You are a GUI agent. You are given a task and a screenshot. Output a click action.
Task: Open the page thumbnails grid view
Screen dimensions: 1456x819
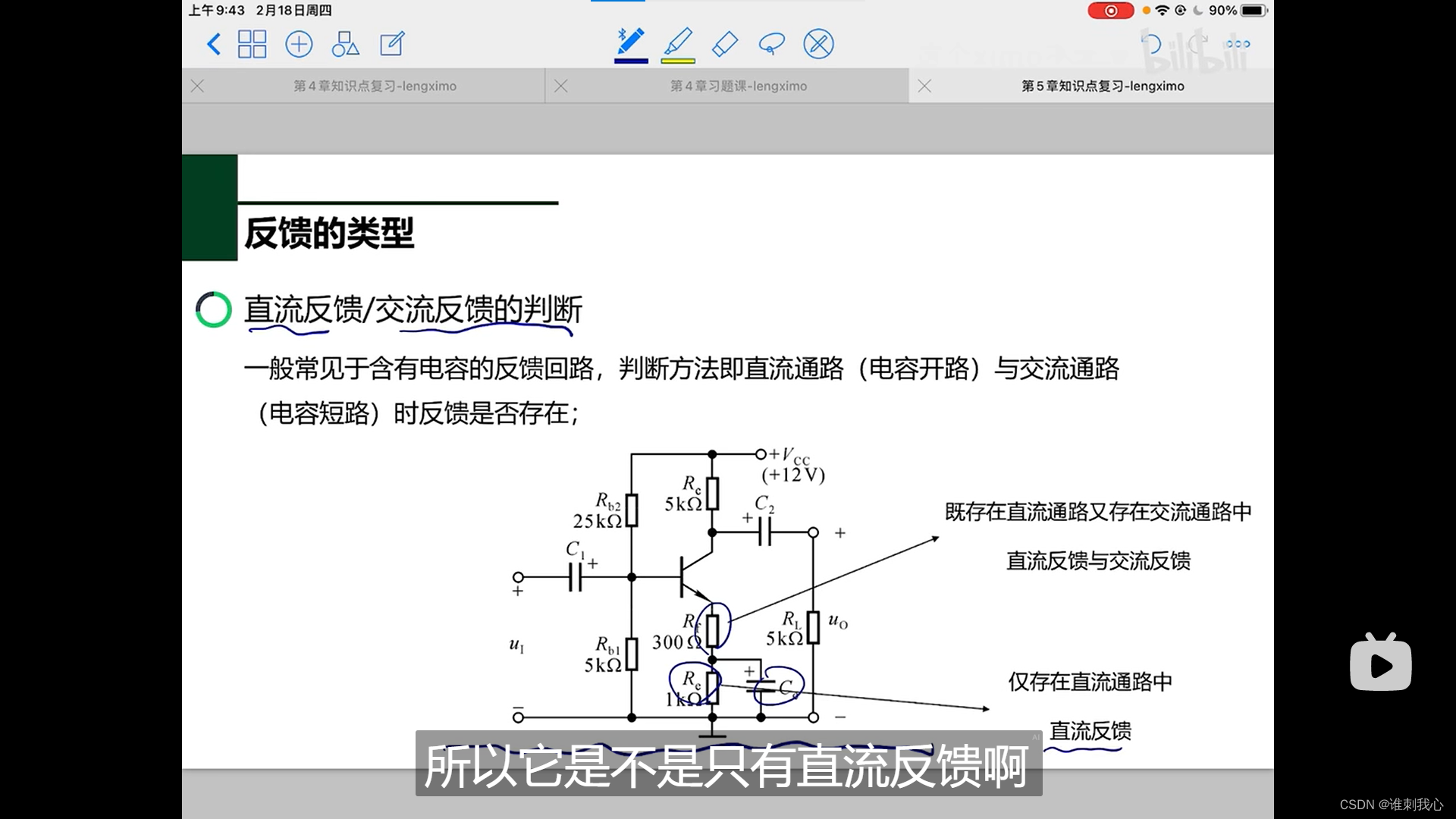[252, 44]
